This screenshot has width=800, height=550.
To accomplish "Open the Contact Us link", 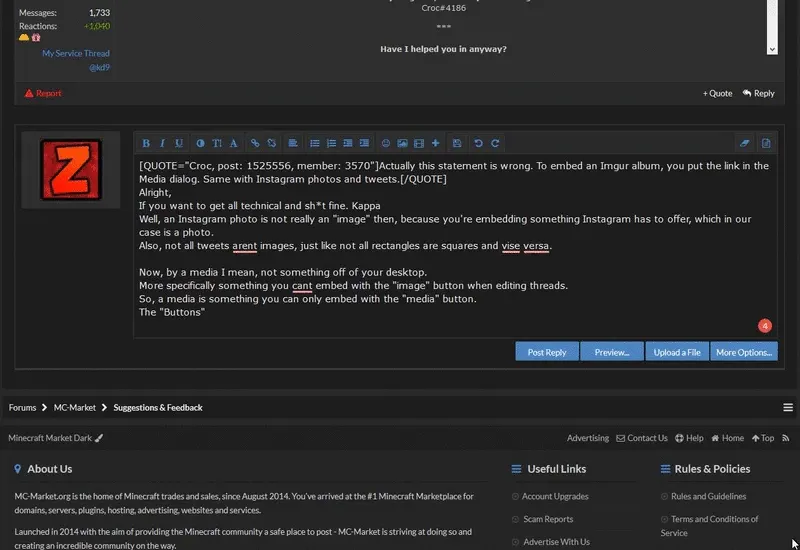I will (x=642, y=438).
